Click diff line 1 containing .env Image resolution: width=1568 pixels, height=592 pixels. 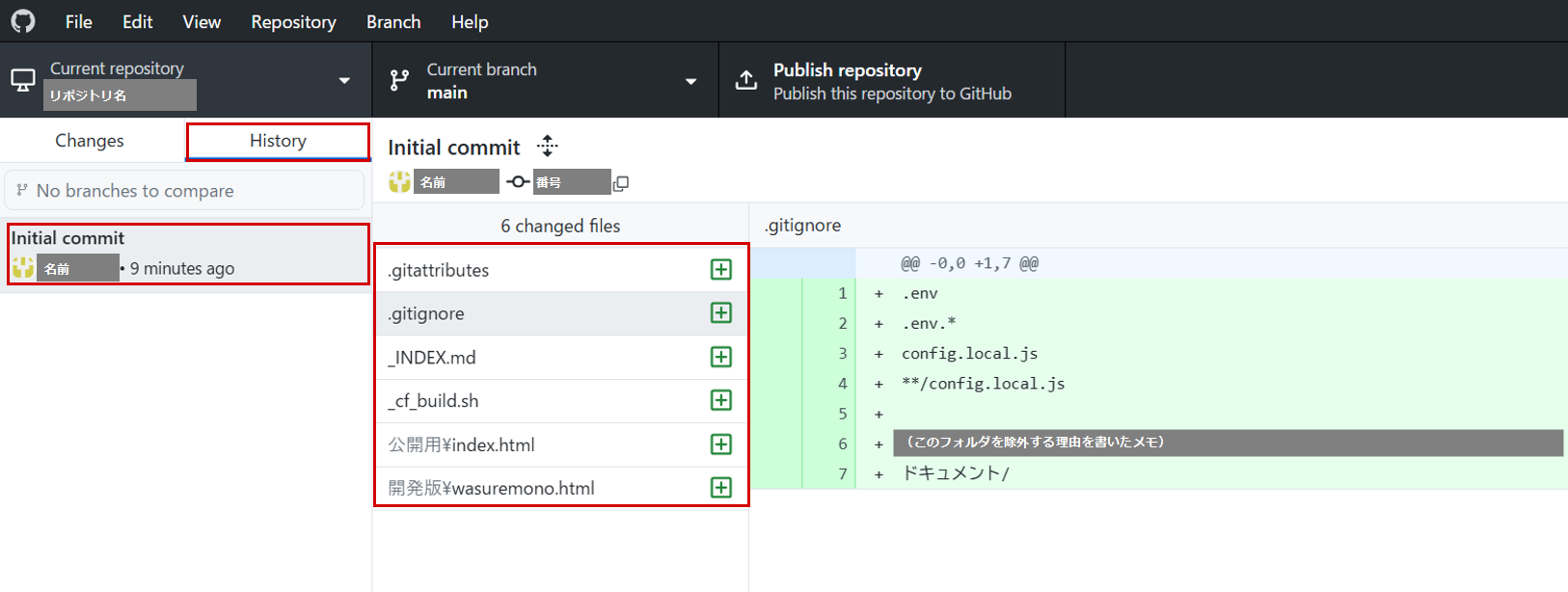pyautogui.click(x=1159, y=293)
